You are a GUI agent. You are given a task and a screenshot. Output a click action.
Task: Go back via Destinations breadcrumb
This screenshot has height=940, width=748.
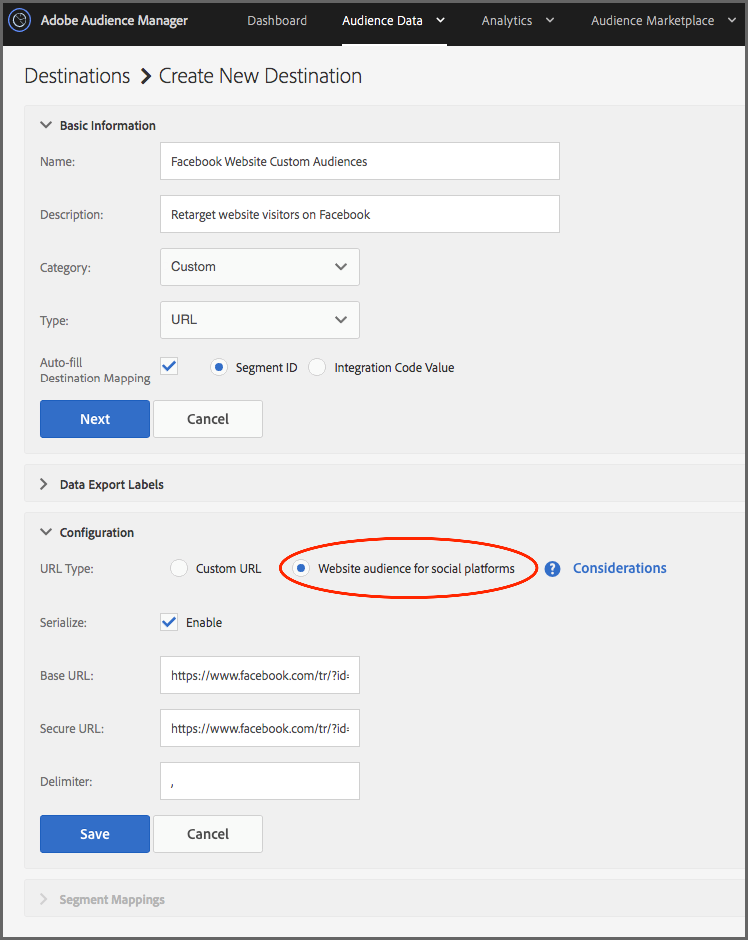pyautogui.click(x=77, y=76)
